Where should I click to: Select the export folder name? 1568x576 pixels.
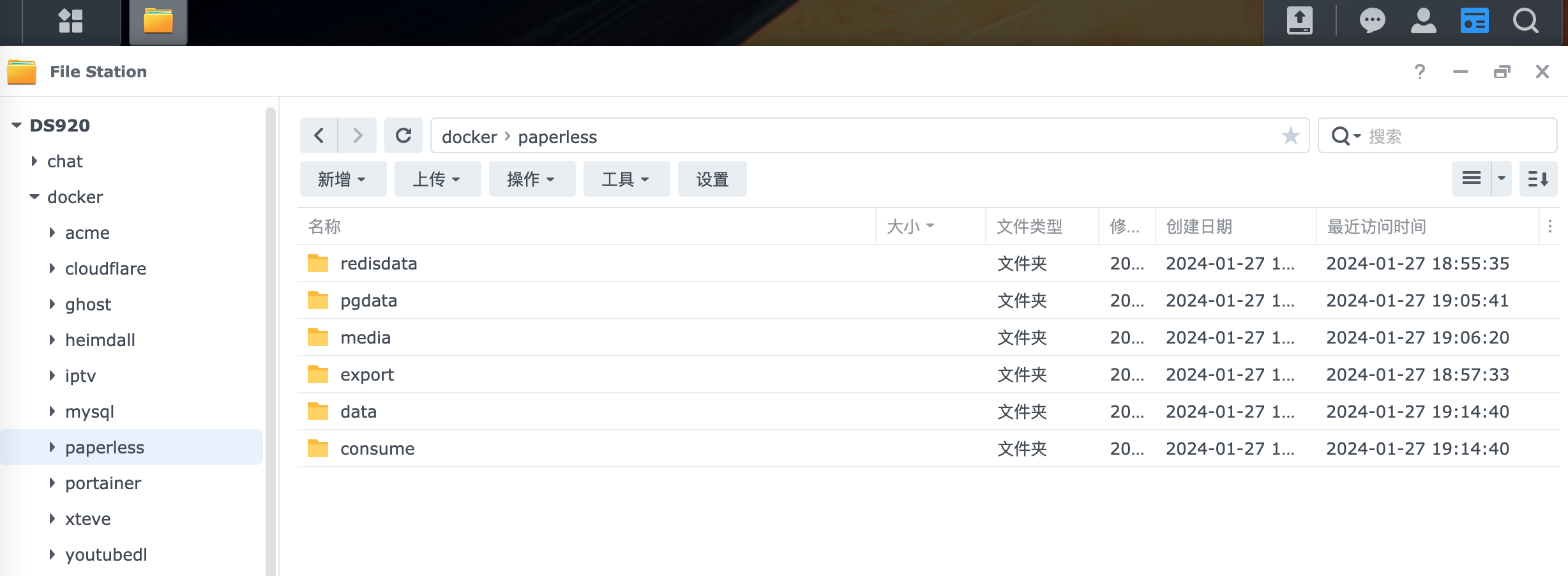(367, 374)
